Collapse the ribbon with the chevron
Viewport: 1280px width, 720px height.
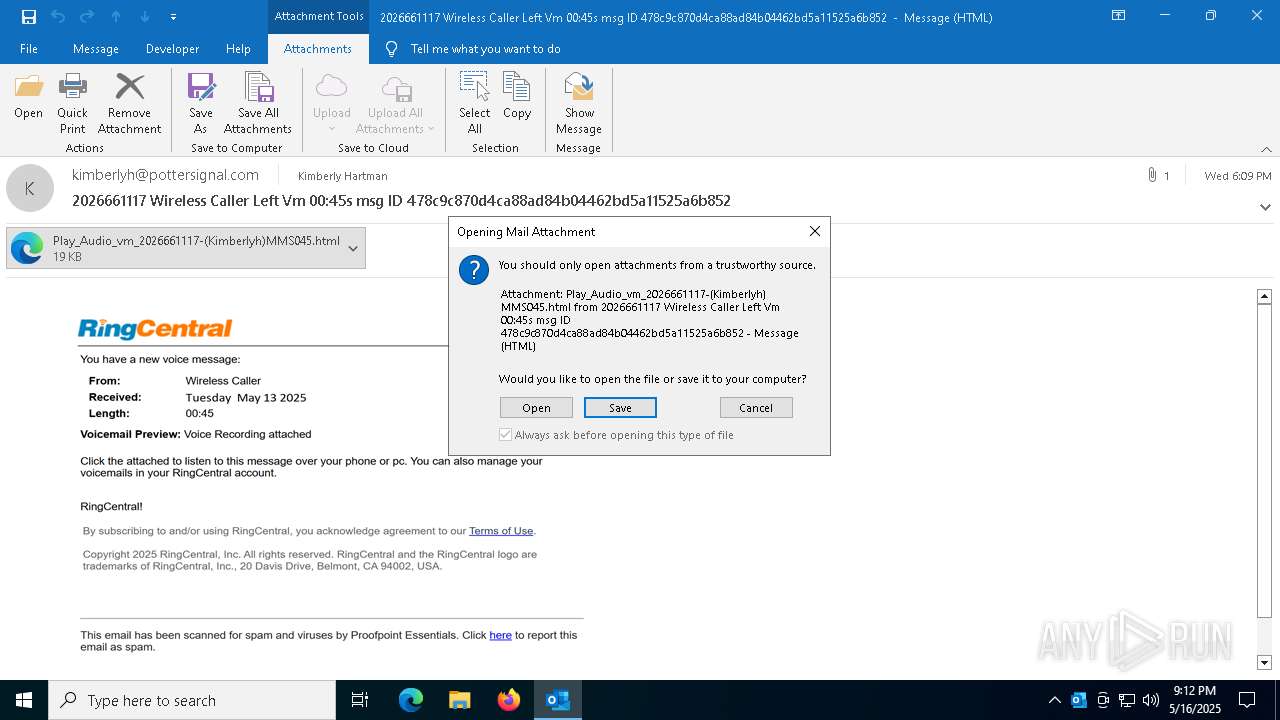[x=1266, y=149]
